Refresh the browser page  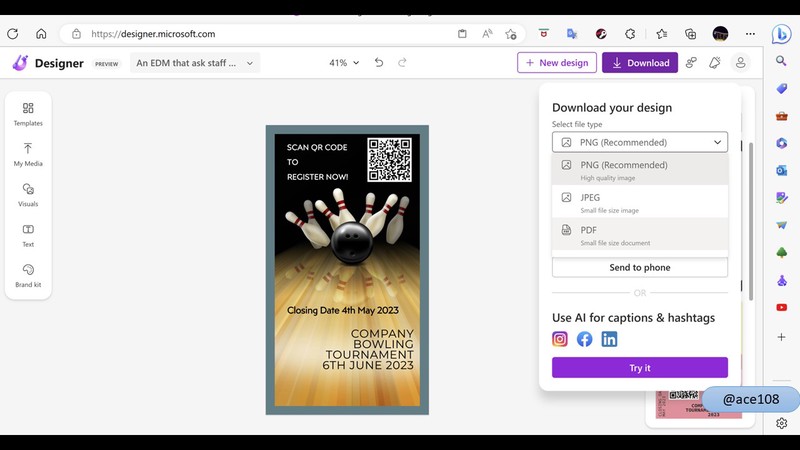13,34
